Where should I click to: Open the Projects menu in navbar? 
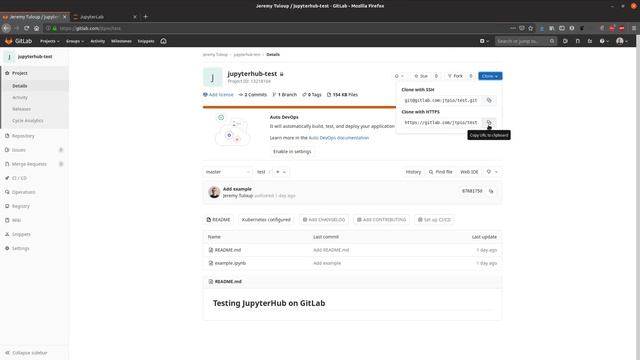49,41
